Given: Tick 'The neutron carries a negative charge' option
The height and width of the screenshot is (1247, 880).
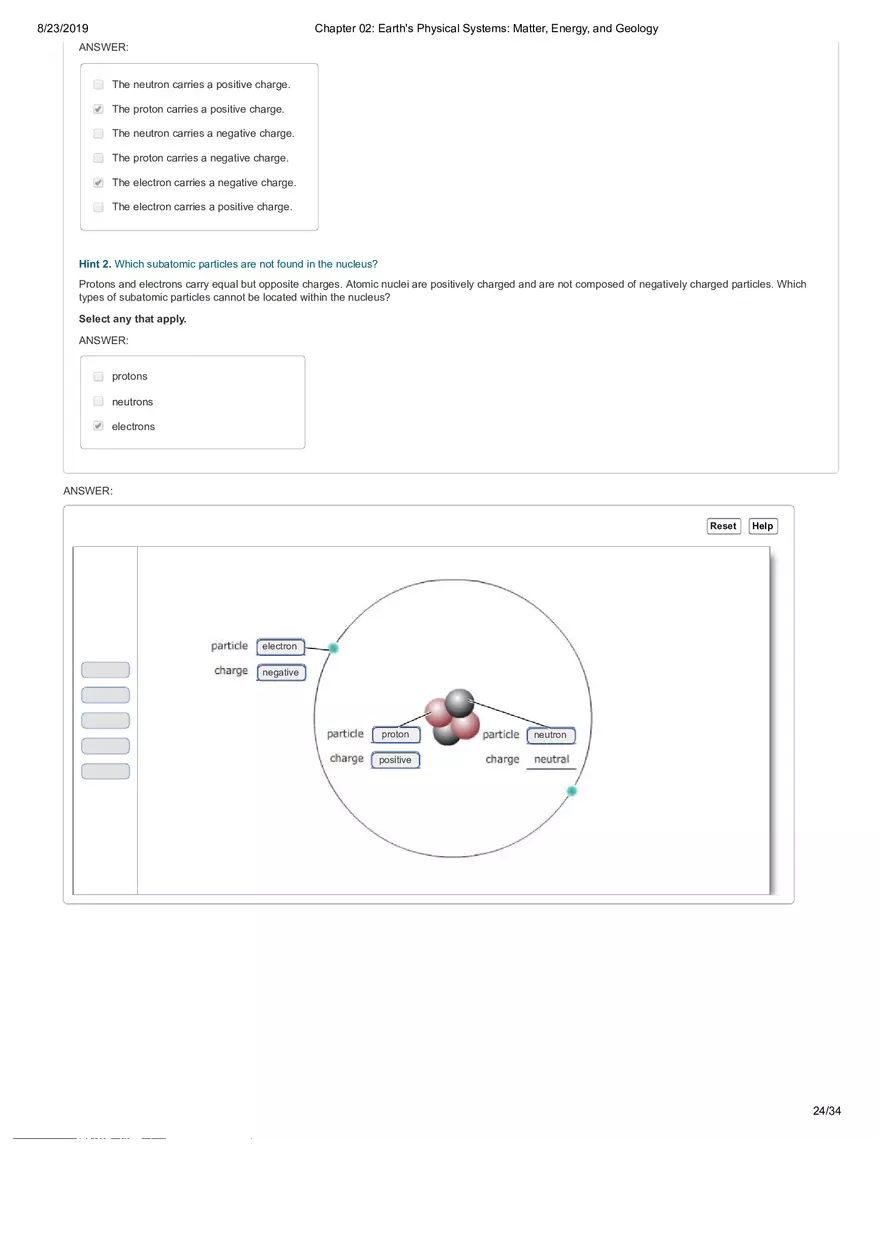Looking at the screenshot, I should (98, 133).
